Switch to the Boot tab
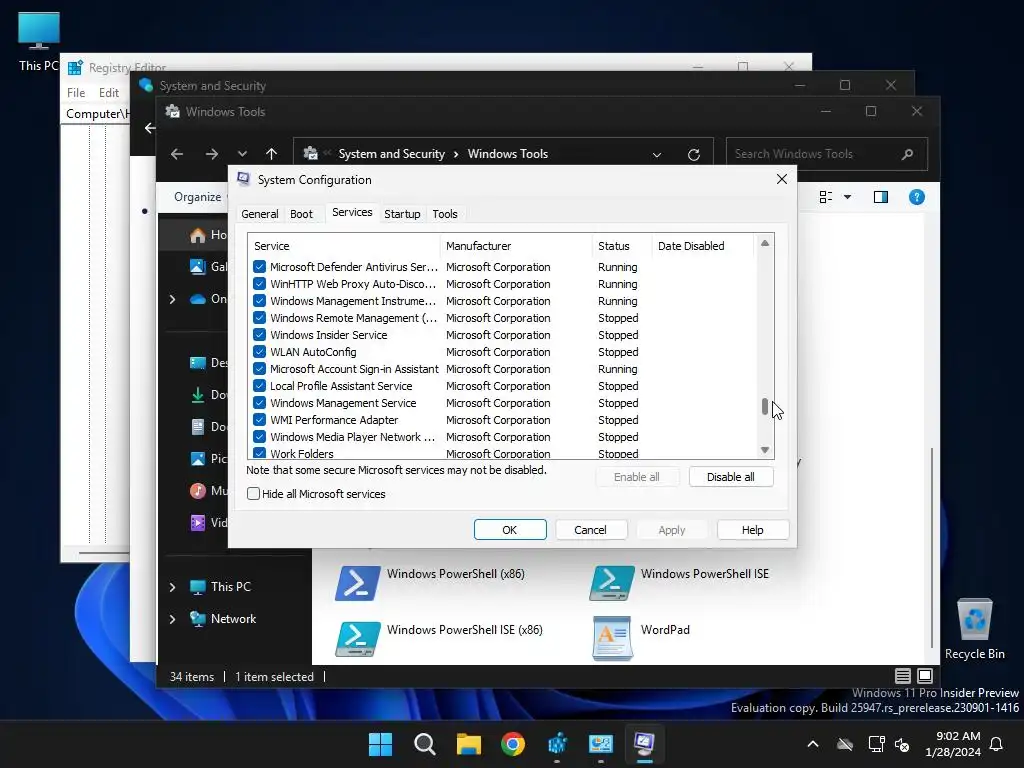The width and height of the screenshot is (1024, 768). 301,214
